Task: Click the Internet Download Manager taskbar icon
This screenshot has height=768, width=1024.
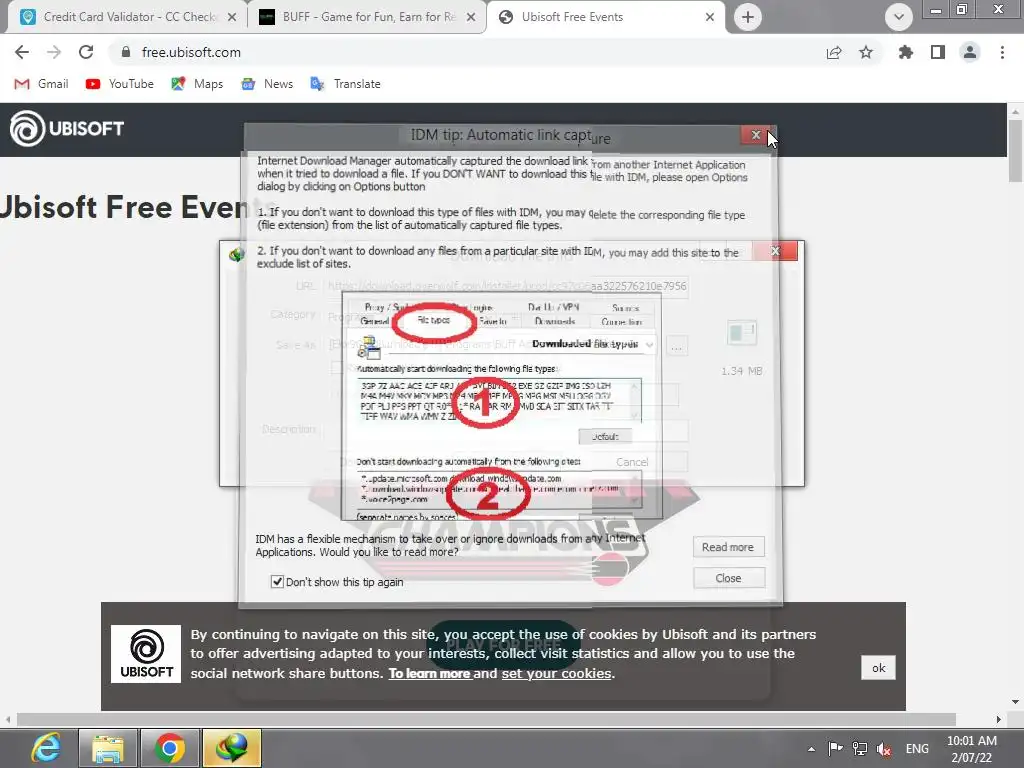Action: coord(232,748)
